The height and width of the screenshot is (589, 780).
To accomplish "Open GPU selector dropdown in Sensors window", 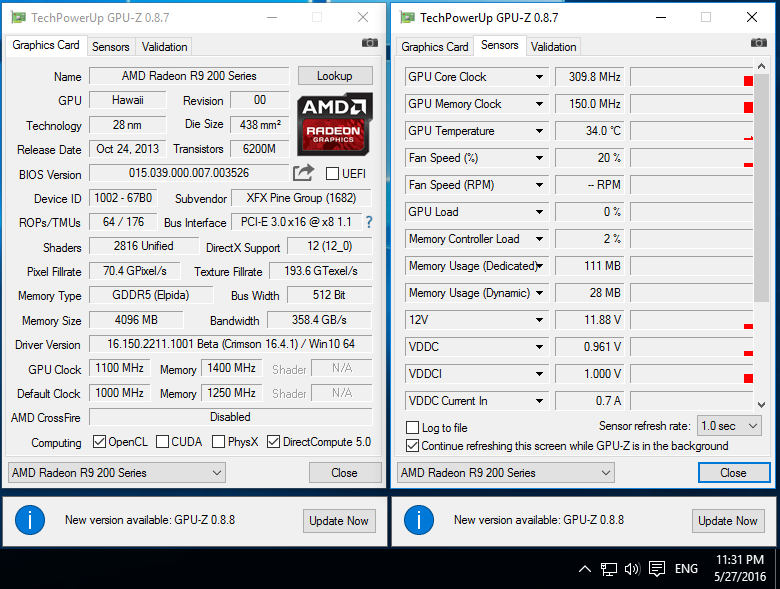I will [x=505, y=473].
